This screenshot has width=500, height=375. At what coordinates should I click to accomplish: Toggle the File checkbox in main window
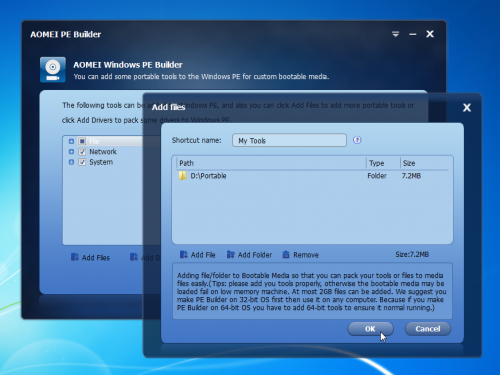[82, 141]
